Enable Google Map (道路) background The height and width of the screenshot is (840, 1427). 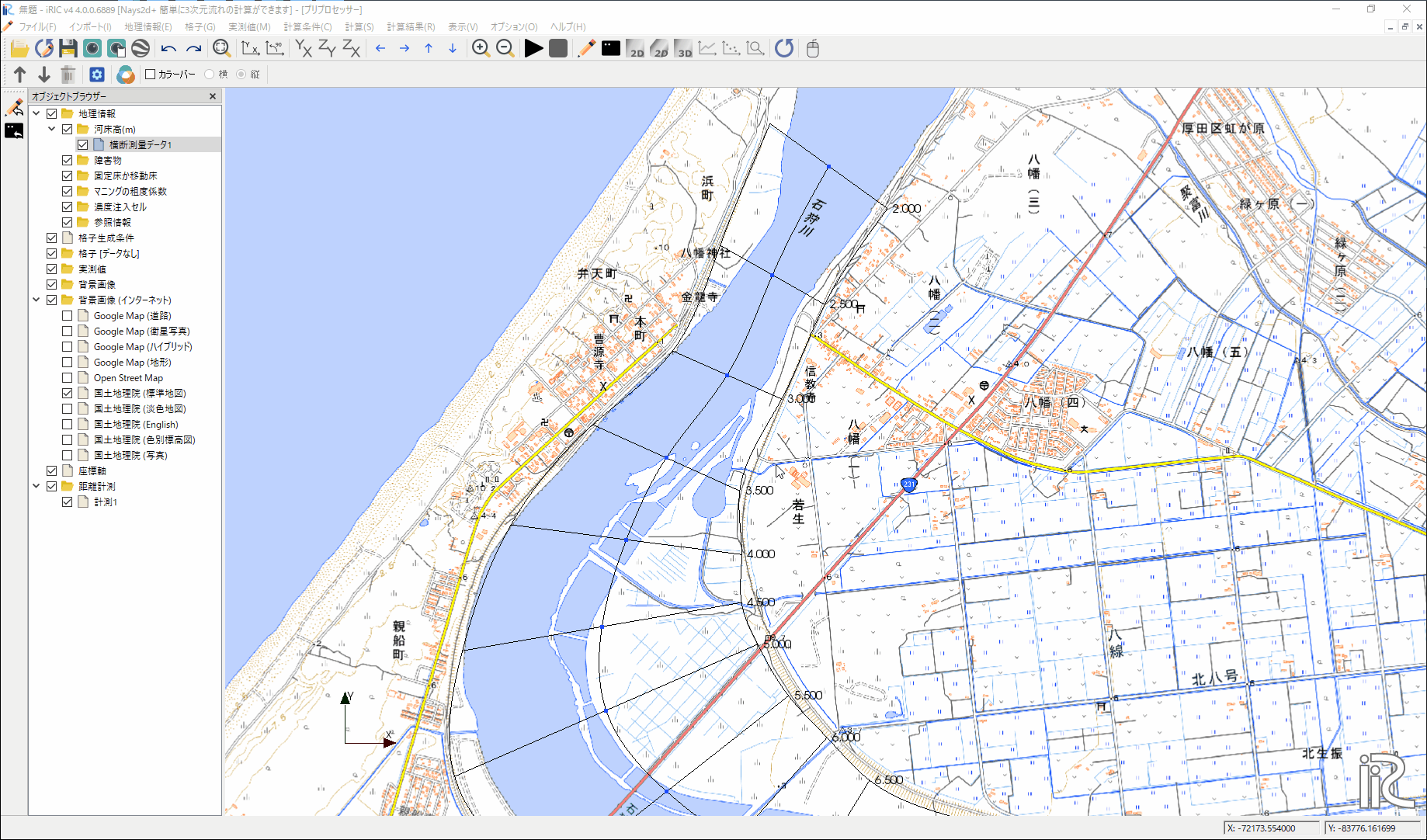[x=68, y=315]
